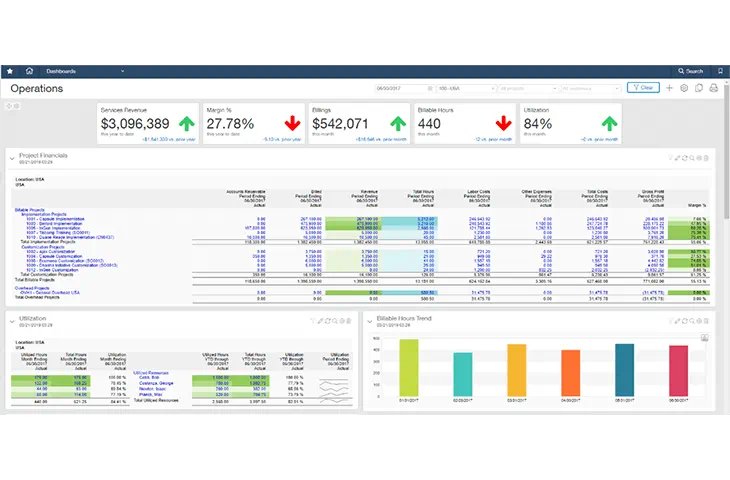Collapse the Billable Hours Trend panel
Screen dimensions: 730x480
[x=370, y=321]
